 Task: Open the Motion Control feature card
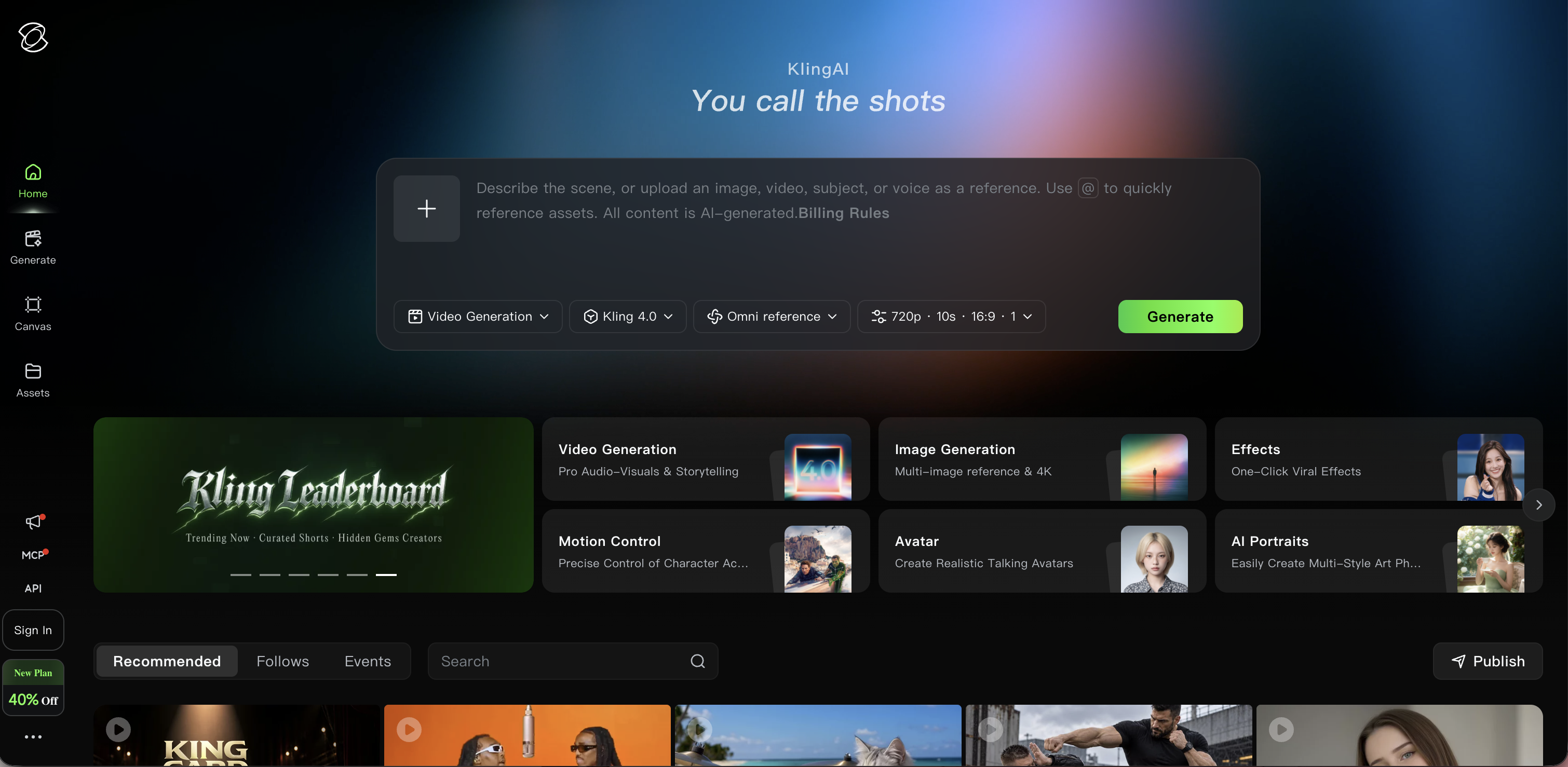pyautogui.click(x=706, y=551)
